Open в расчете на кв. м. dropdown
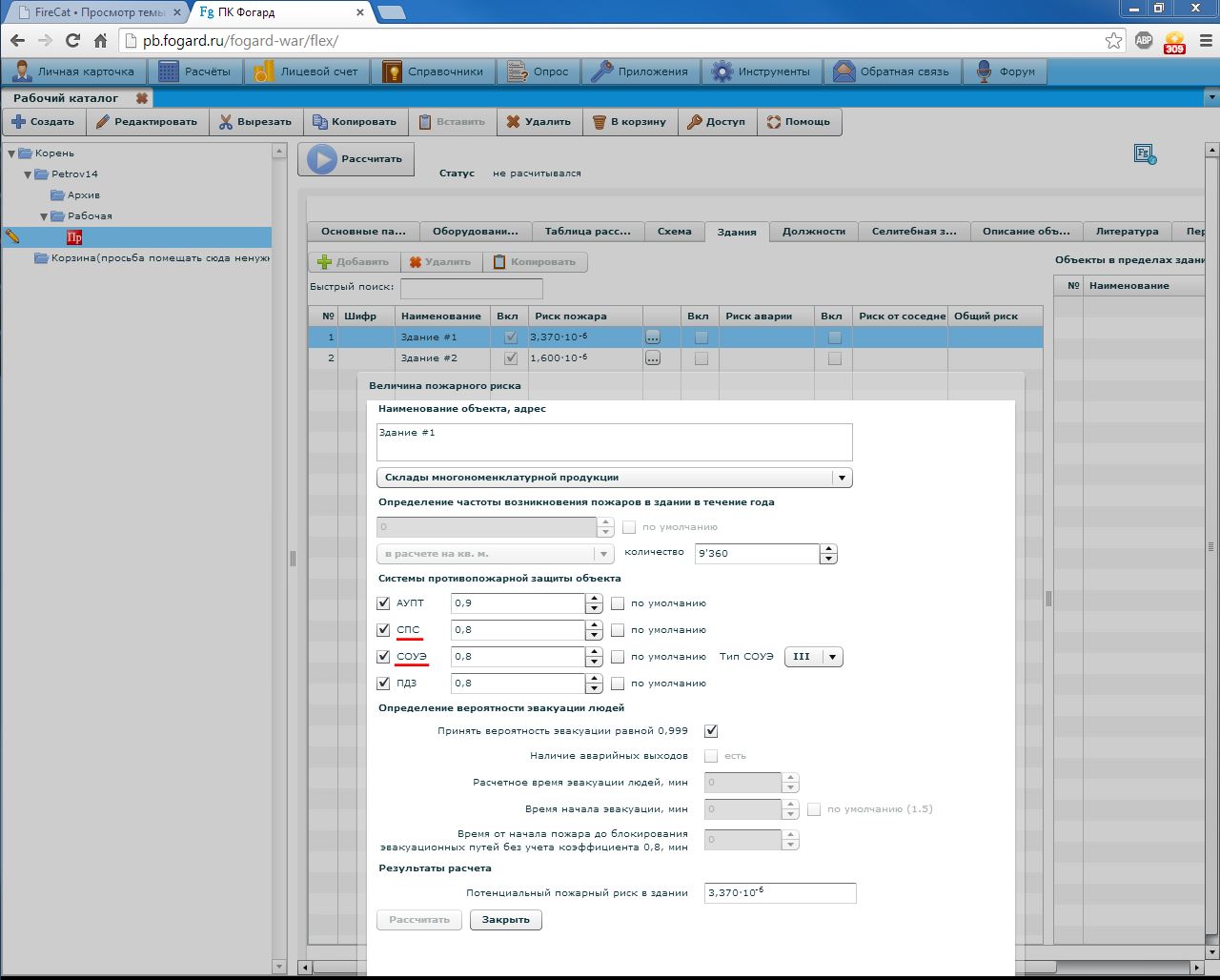Screen dimensions: 1220x980 [x=496, y=554]
